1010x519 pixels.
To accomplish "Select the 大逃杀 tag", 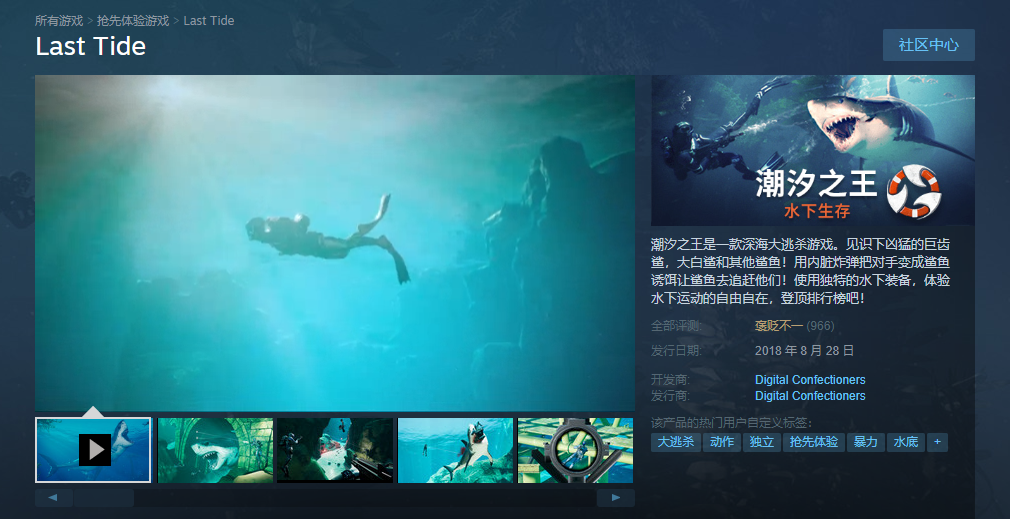I will pos(676,442).
